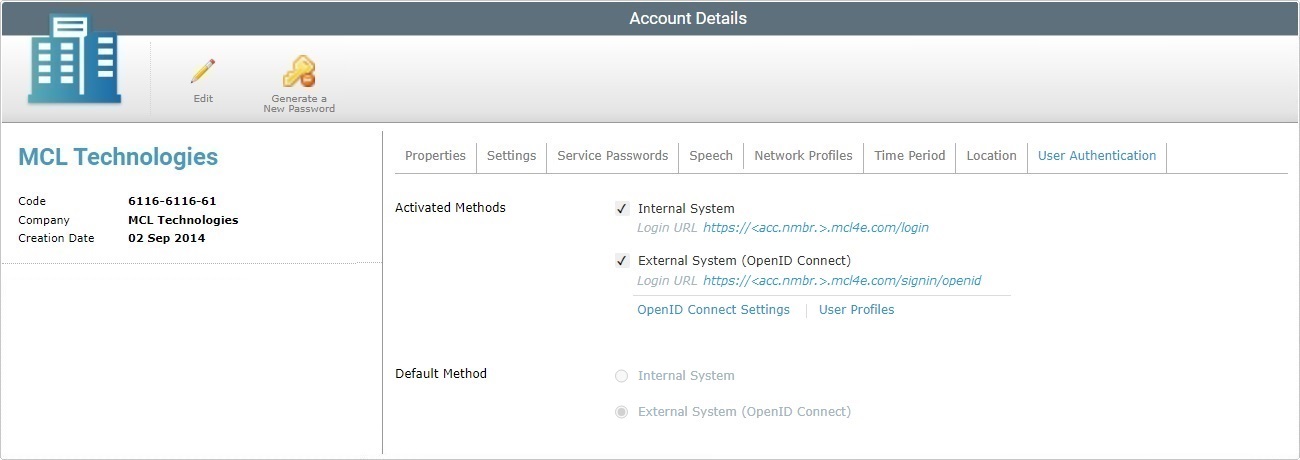Click the creation date 02 Sep 2014
Screen dimensions: 1300x460
pos(166,238)
